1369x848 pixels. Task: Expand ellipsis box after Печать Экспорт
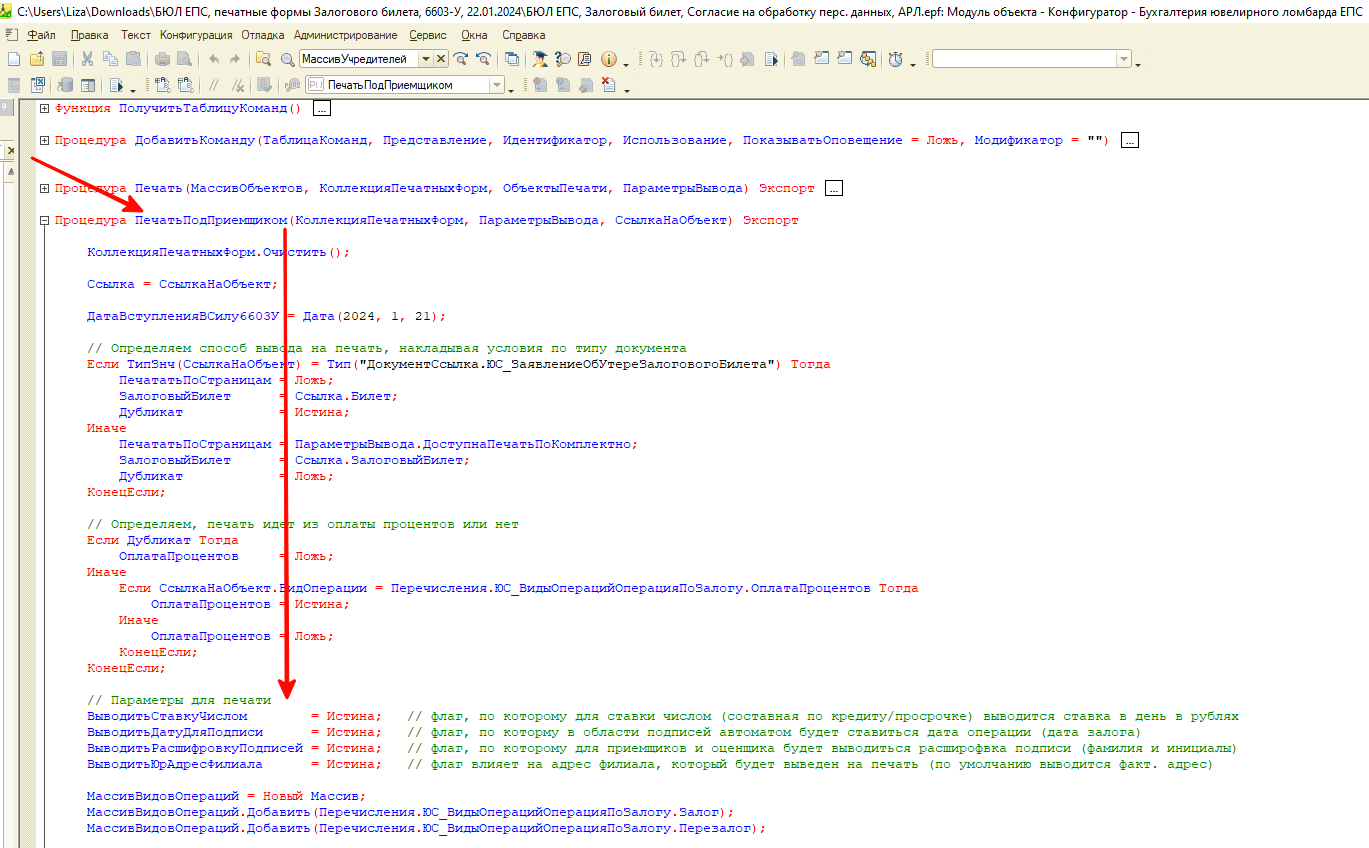coord(835,188)
